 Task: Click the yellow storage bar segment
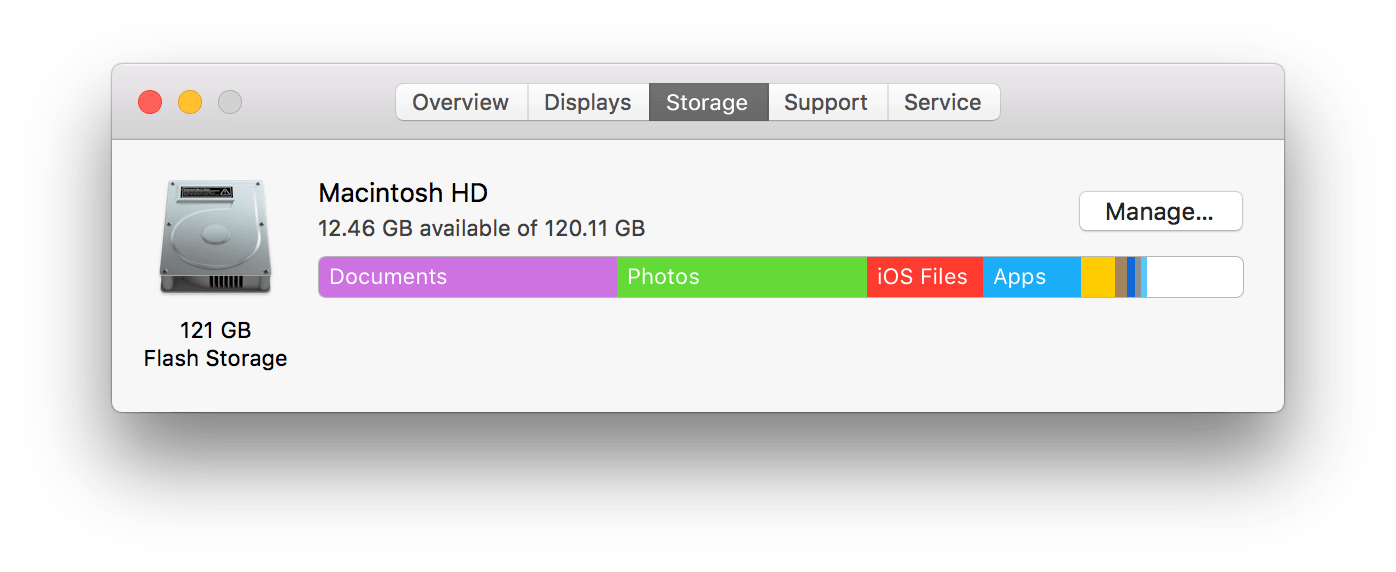click(1097, 277)
